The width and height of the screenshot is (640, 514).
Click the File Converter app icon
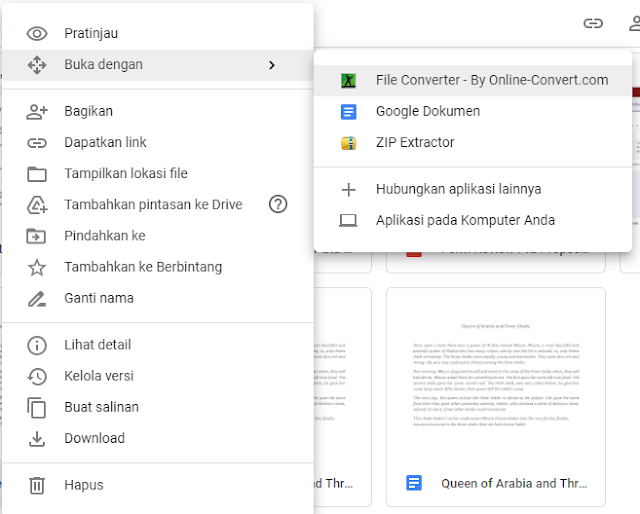point(349,81)
